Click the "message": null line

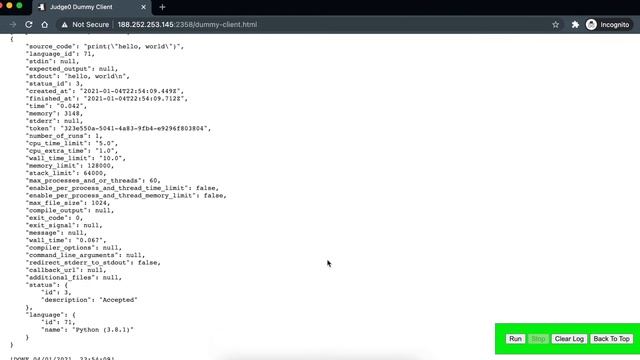(56, 233)
